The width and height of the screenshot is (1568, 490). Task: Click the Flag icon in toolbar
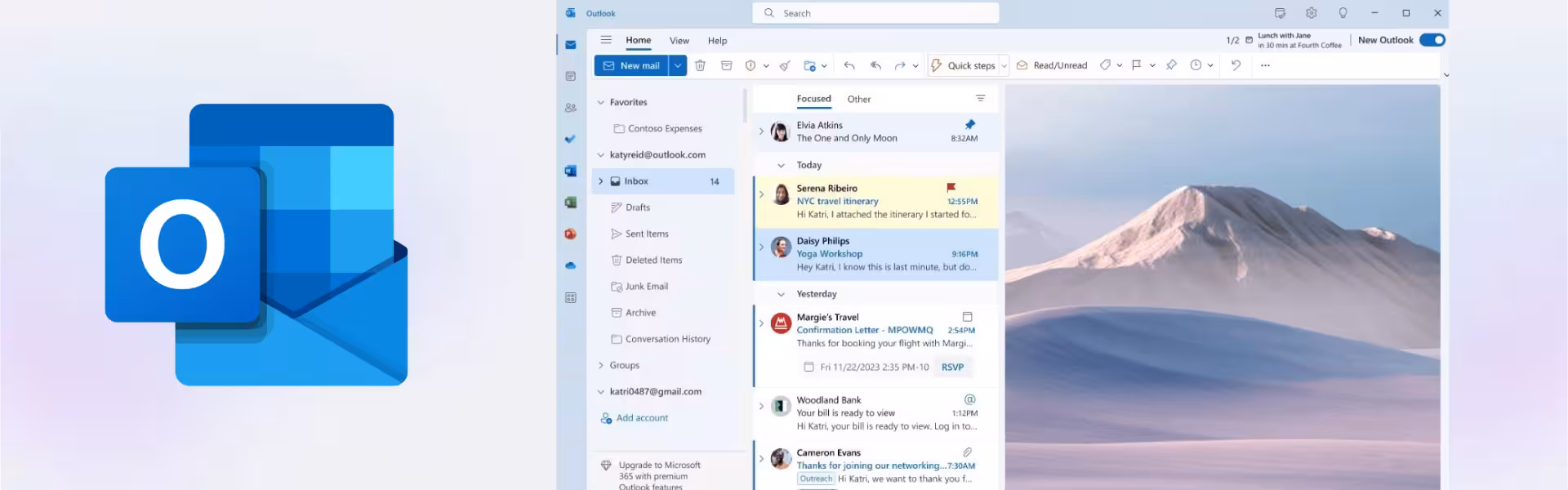tap(1136, 65)
